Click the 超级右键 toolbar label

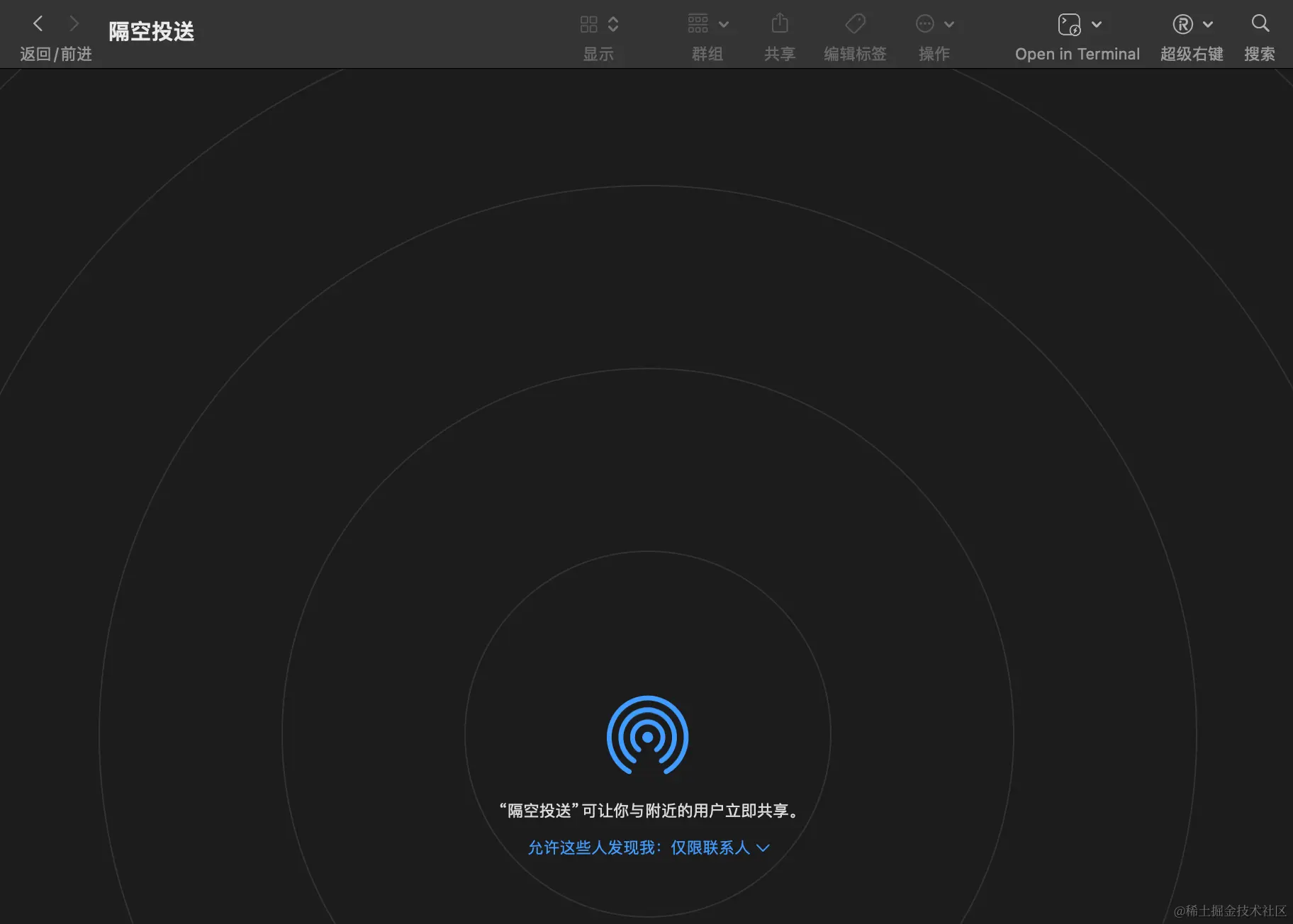(x=1192, y=54)
